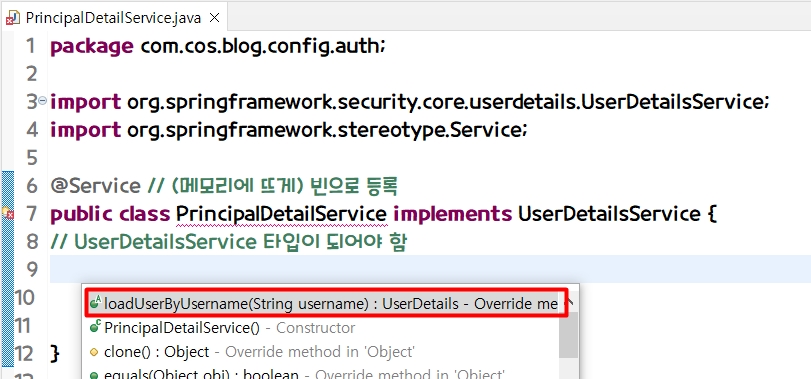The image size is (811, 379).
Task: Click the suggestion popup scrollbar thumb
Action: (568, 334)
